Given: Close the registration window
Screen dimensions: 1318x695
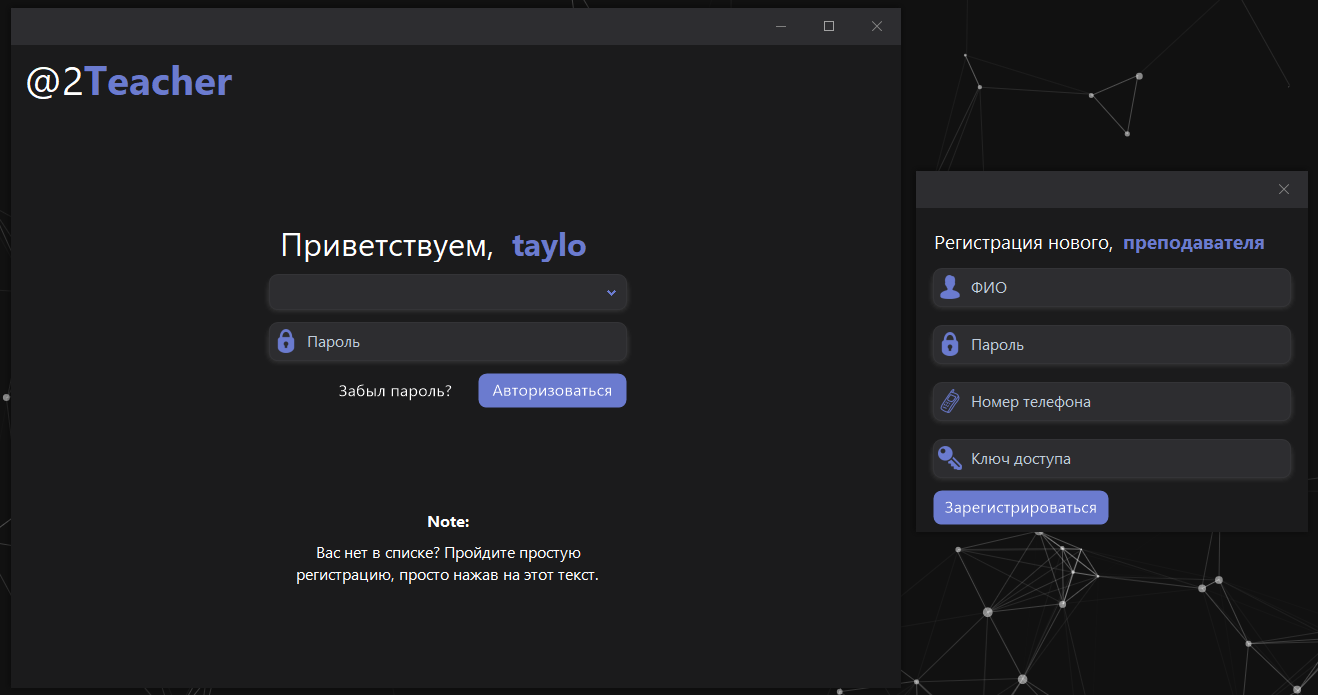Looking at the screenshot, I should point(1284,190).
